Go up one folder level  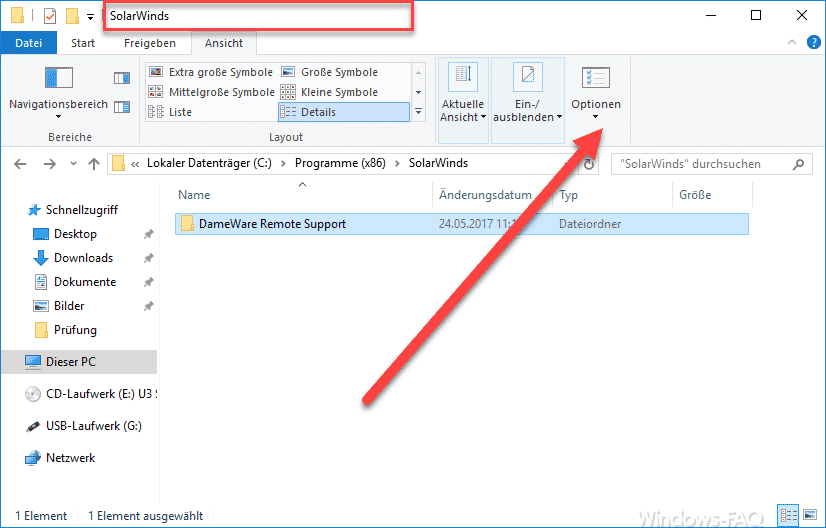click(94, 164)
